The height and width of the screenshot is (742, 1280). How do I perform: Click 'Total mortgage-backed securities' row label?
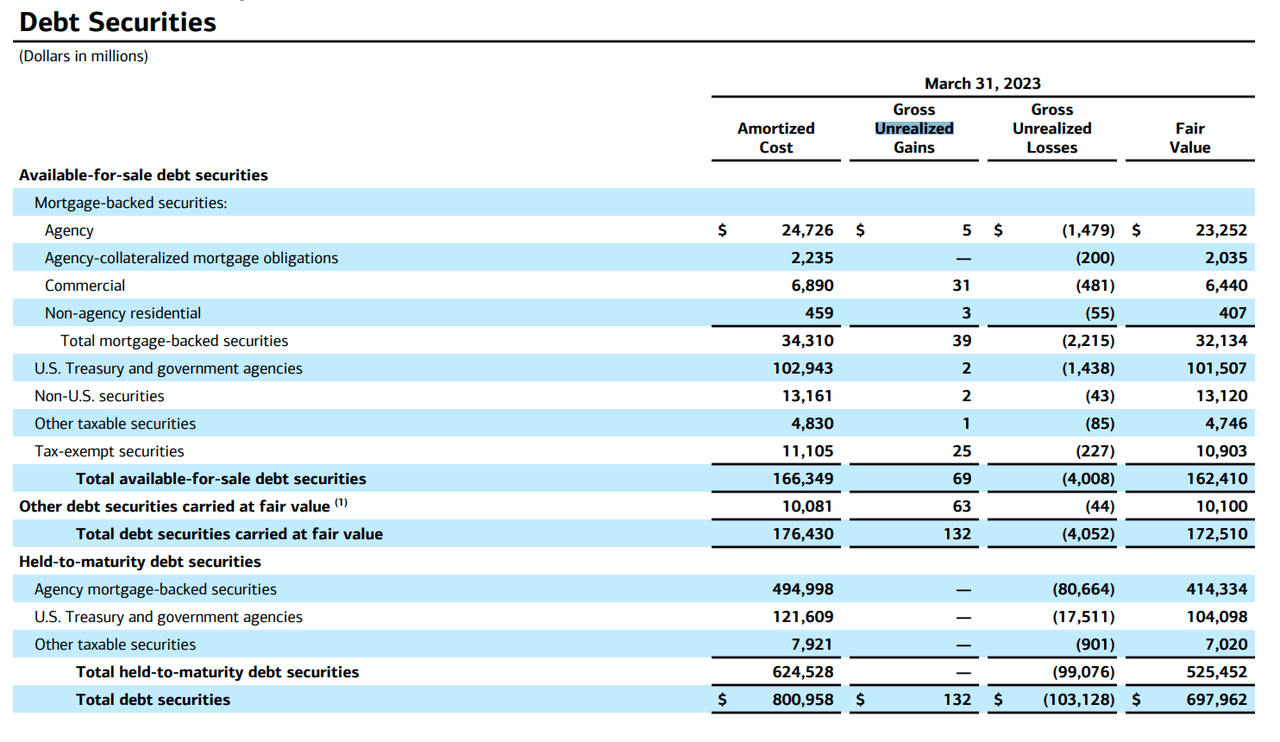point(174,341)
